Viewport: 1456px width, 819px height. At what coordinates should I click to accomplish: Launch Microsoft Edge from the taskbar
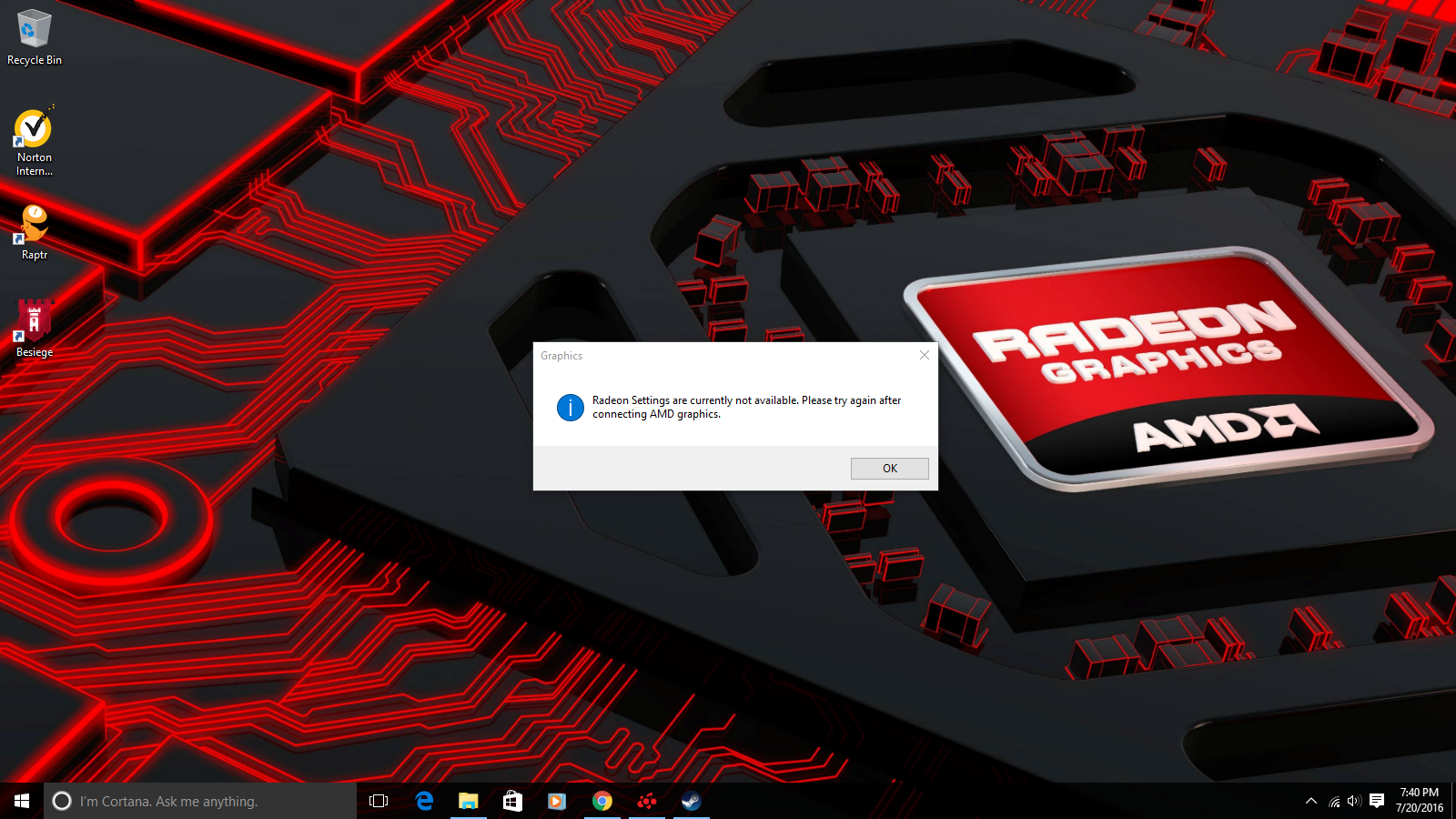coord(424,801)
